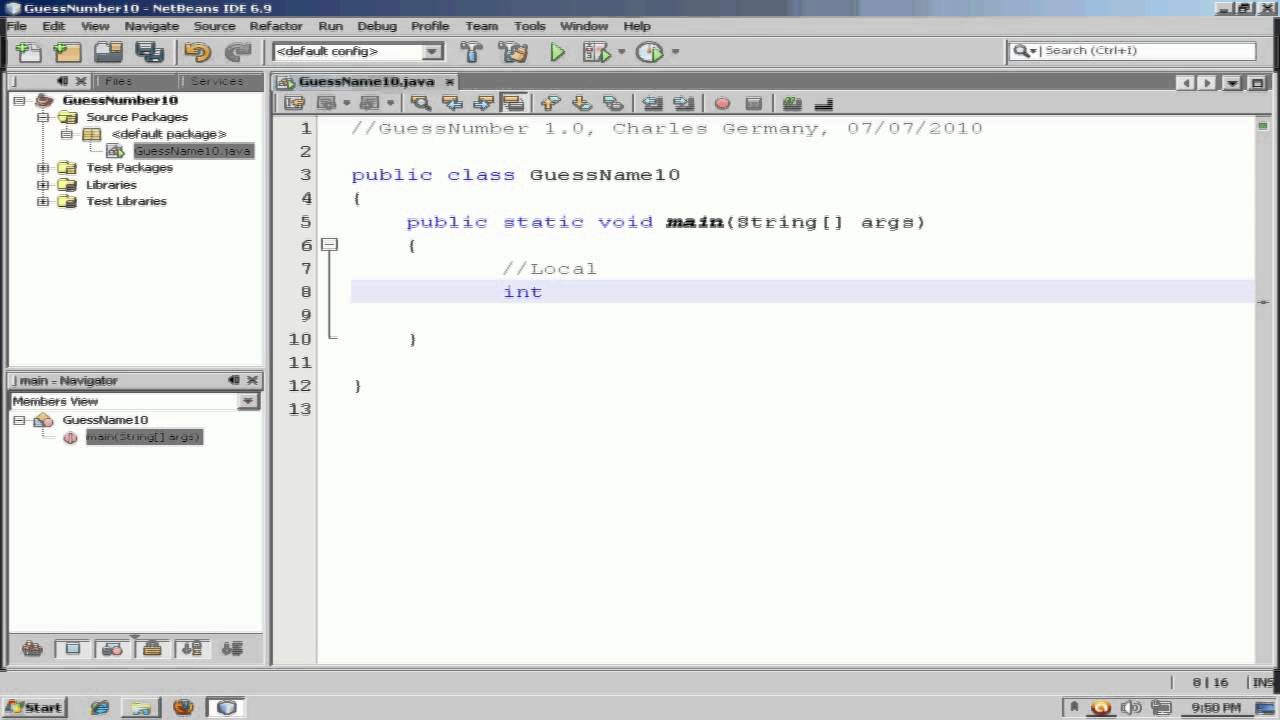The height and width of the screenshot is (720, 1280).
Task: Collapse the GuessNumber10 project node
Action: (19, 100)
